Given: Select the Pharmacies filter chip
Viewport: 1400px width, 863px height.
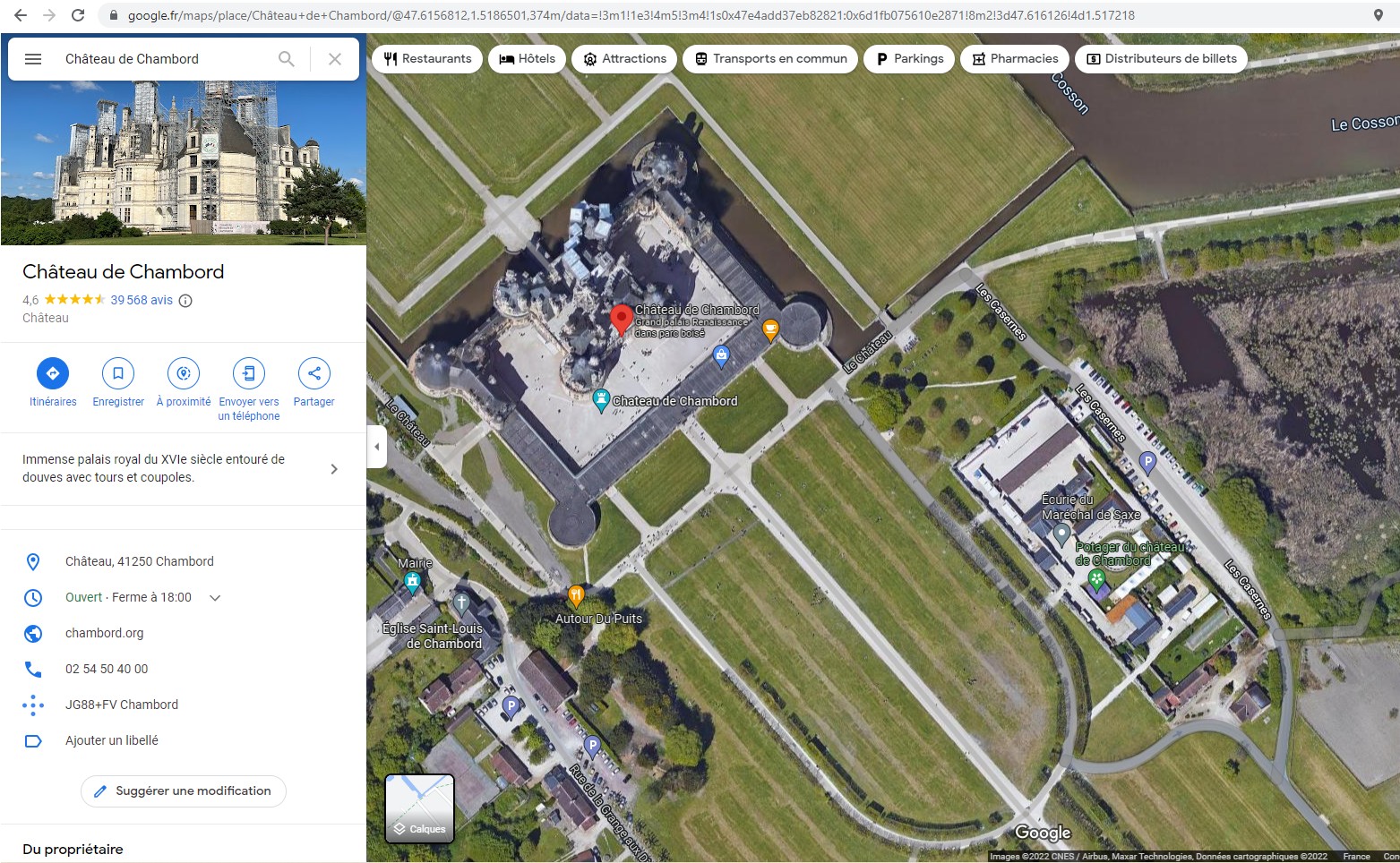Looking at the screenshot, I should (x=1015, y=59).
